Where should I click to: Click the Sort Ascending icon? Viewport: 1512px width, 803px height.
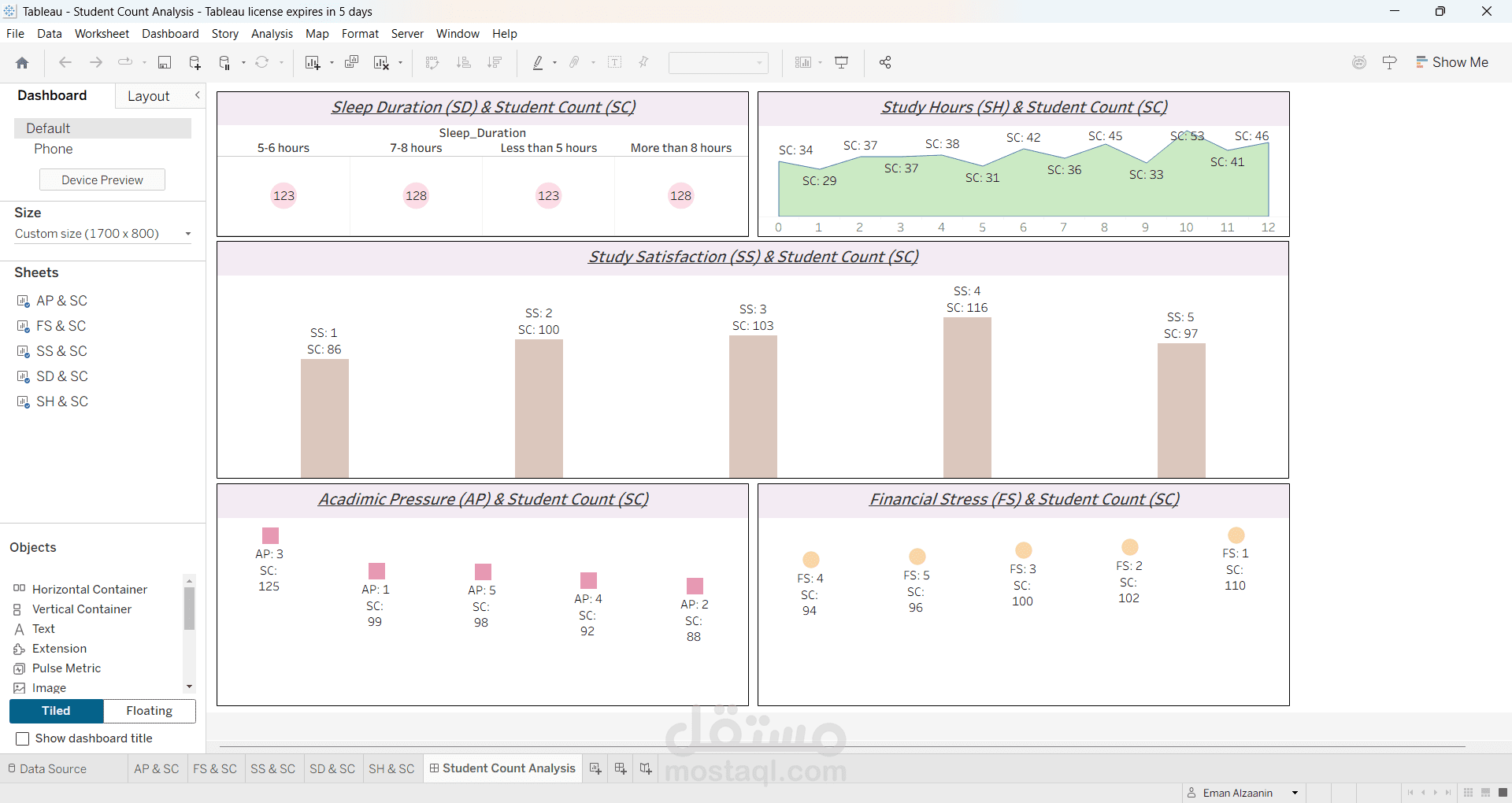pos(464,62)
